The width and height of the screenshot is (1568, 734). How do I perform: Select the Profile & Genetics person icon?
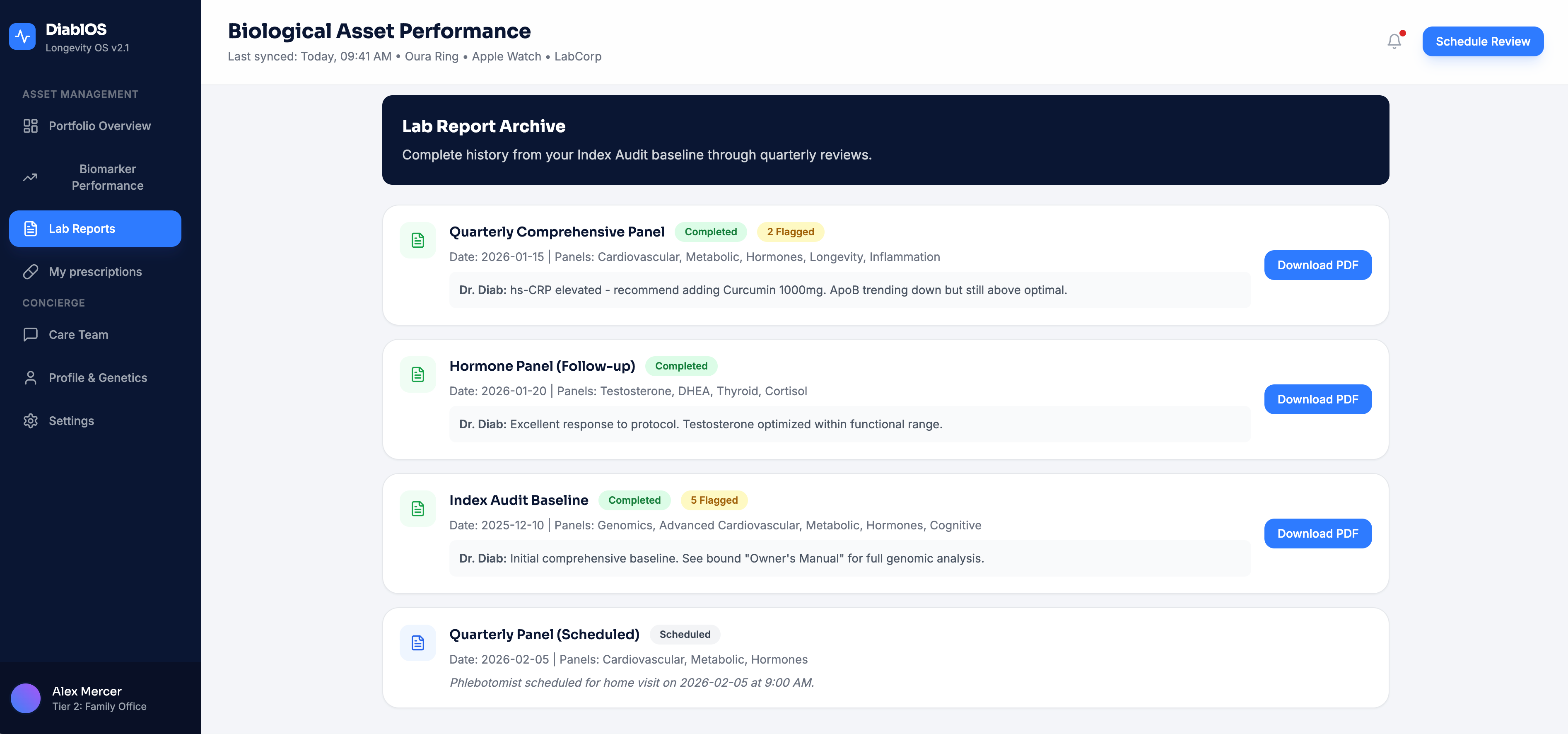(x=30, y=377)
